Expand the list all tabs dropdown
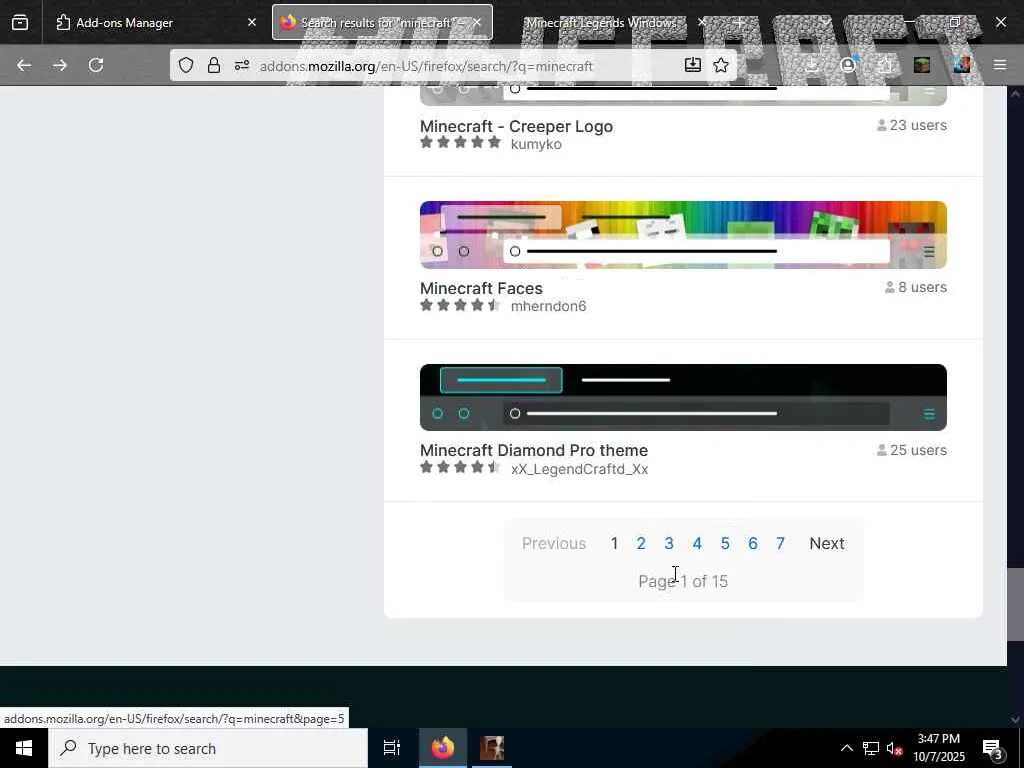1024x768 pixels. tap(826, 22)
